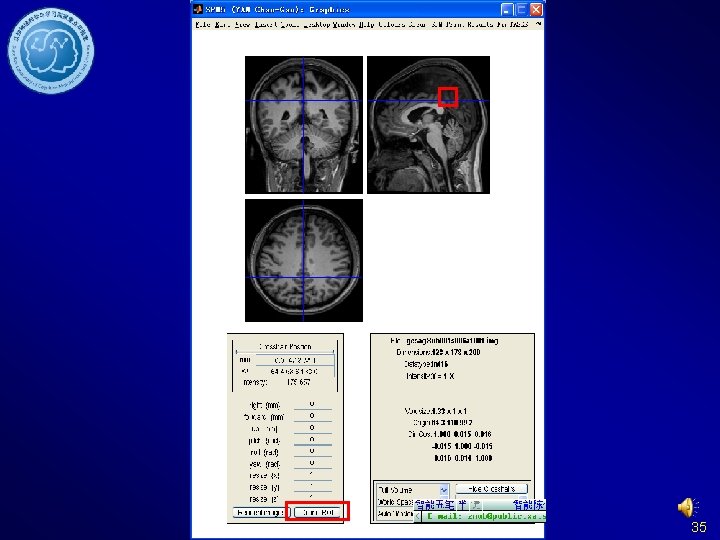
Task: Open the Desktop menu
Action: (317, 24)
